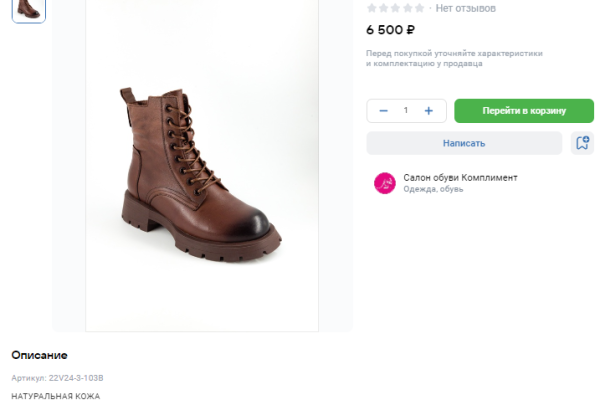Click the minus quantity button
This screenshot has height=400, width=600.
point(384,111)
